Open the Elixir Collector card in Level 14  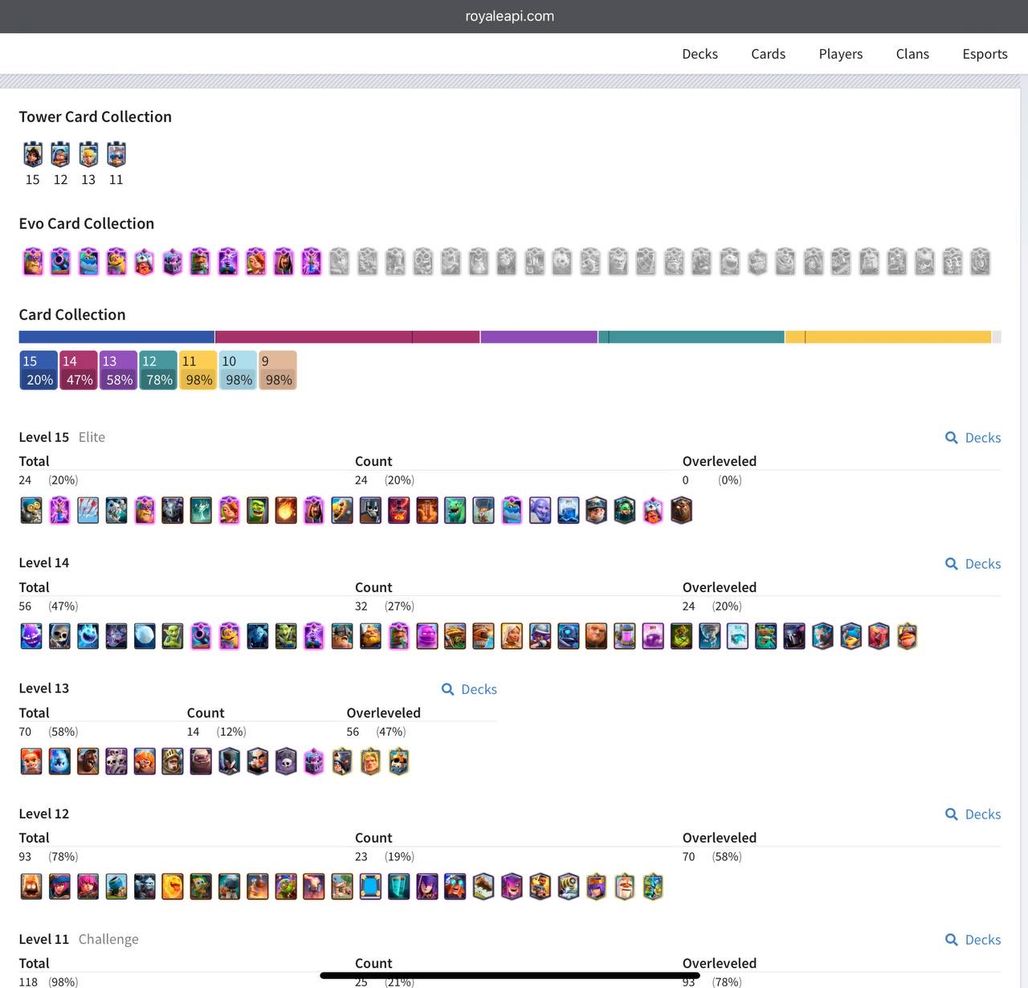pos(625,636)
